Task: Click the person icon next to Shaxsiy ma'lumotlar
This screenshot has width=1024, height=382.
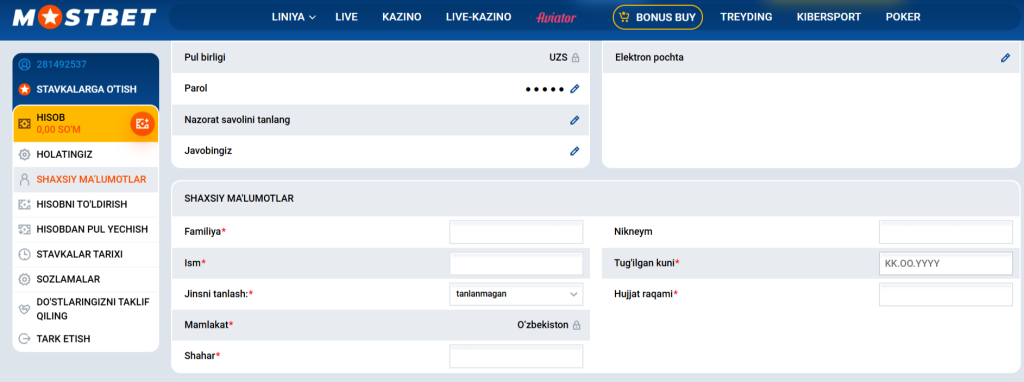Action: click(x=25, y=180)
